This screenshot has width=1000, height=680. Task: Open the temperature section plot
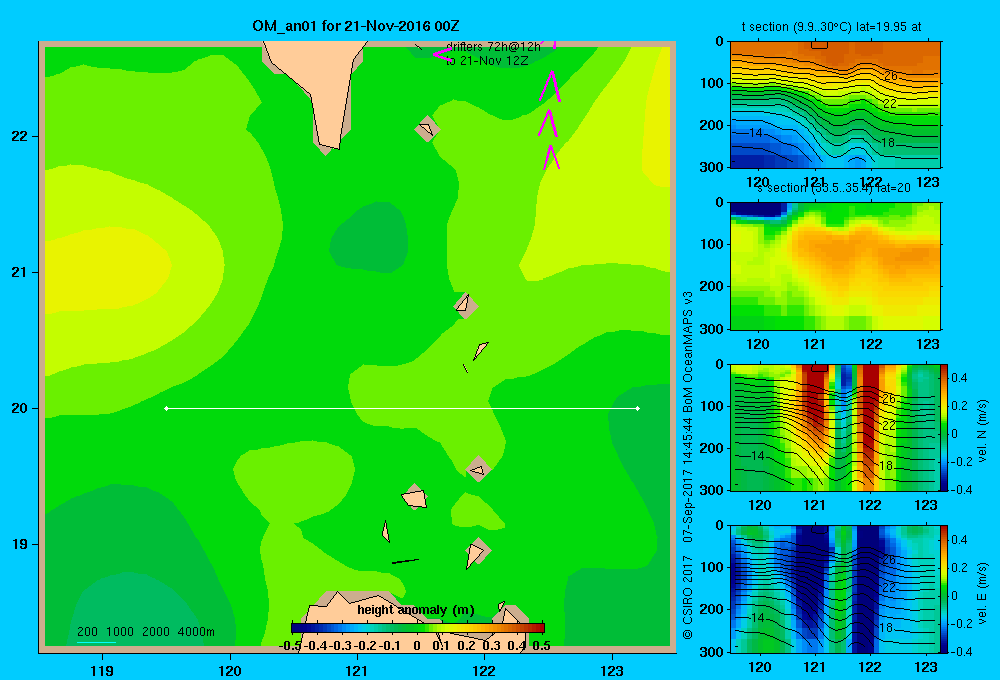coord(835,104)
